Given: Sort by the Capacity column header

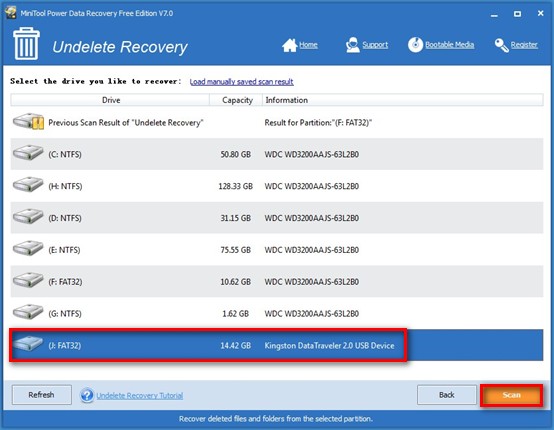Looking at the screenshot, I should 236,100.
